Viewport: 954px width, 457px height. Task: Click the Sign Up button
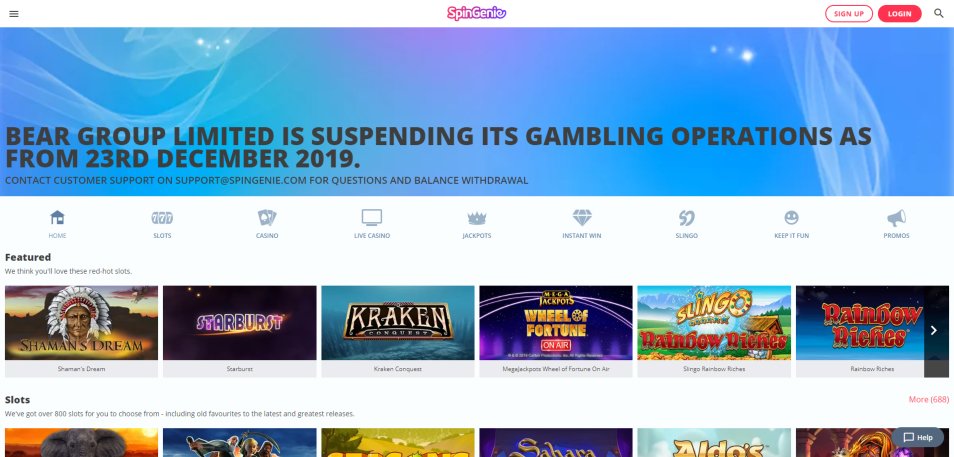pos(849,13)
